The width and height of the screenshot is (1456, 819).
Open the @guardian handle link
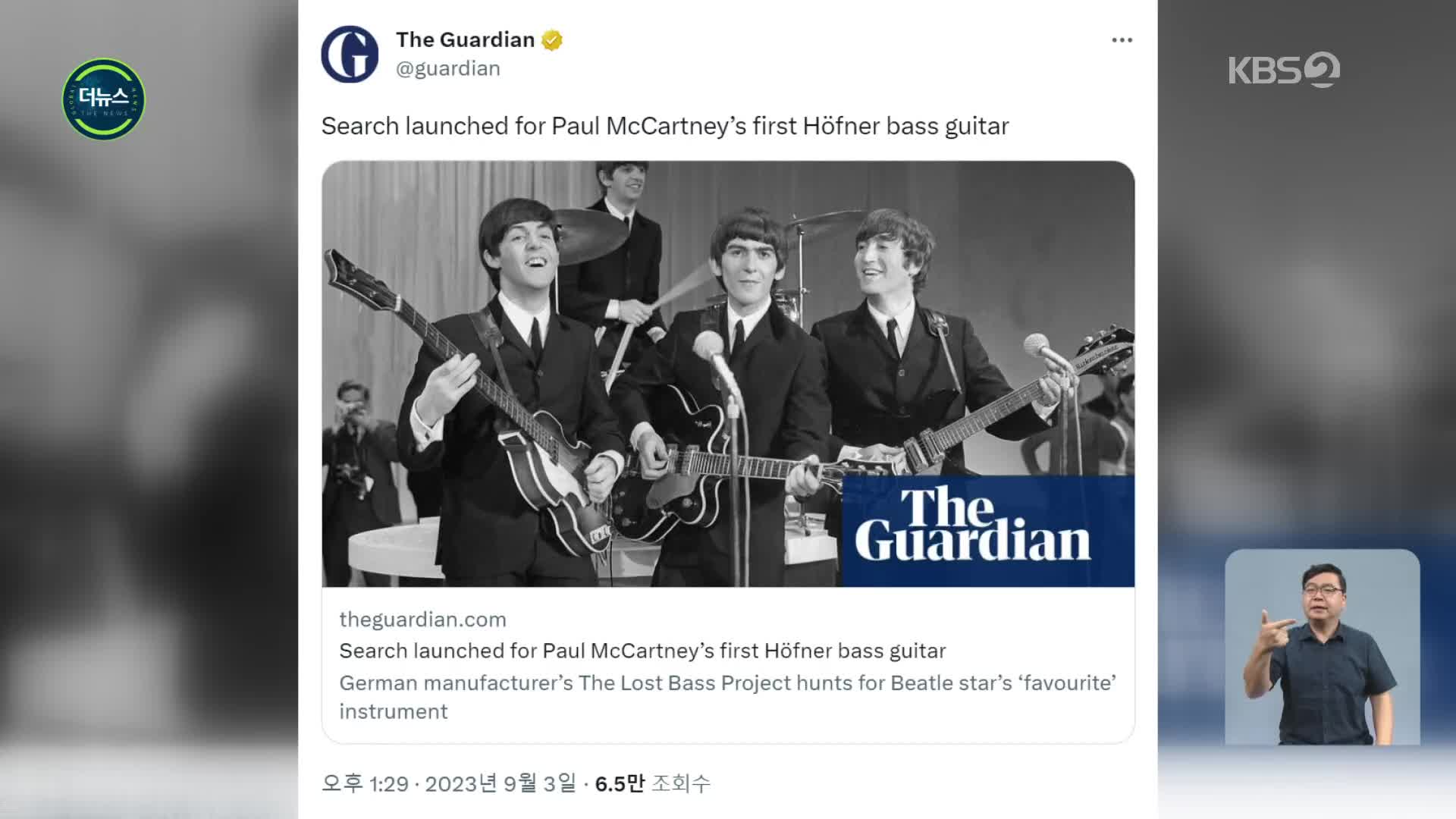448,68
